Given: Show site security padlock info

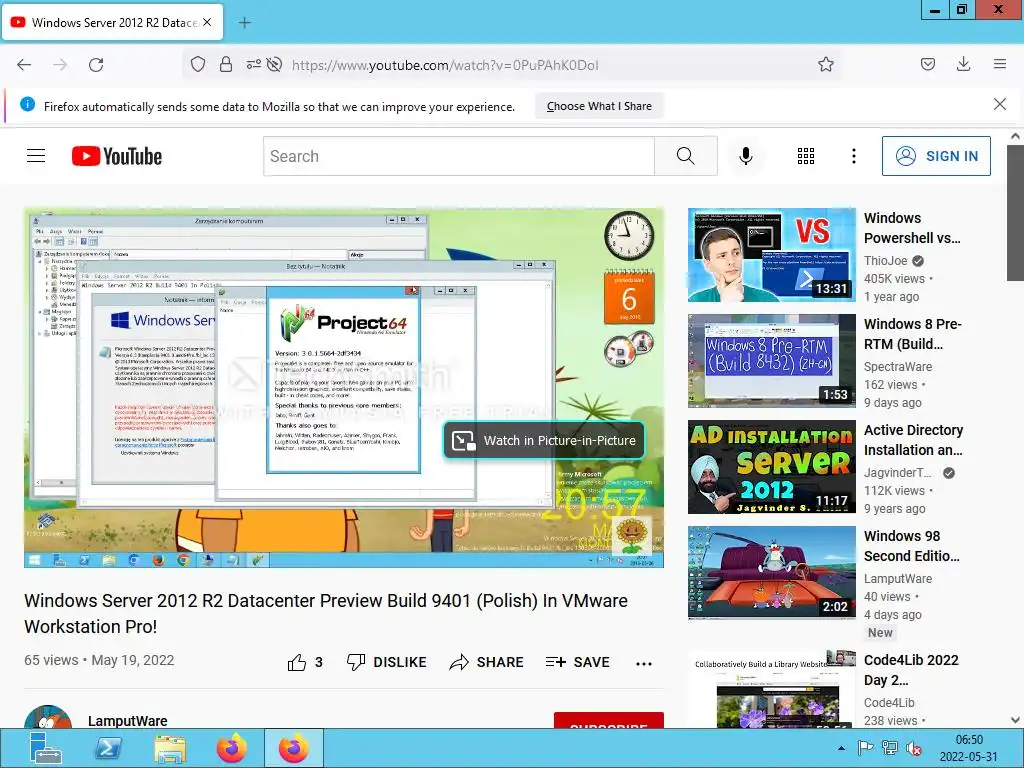Looking at the screenshot, I should click(226, 64).
